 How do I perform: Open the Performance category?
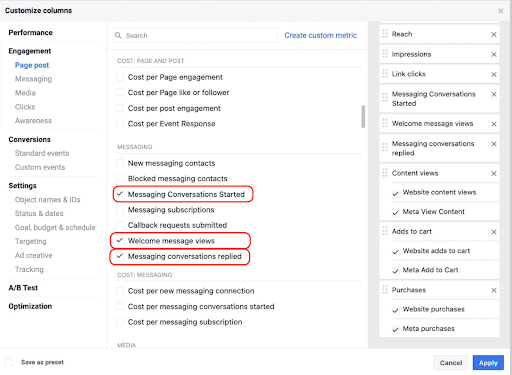pyautogui.click(x=31, y=32)
